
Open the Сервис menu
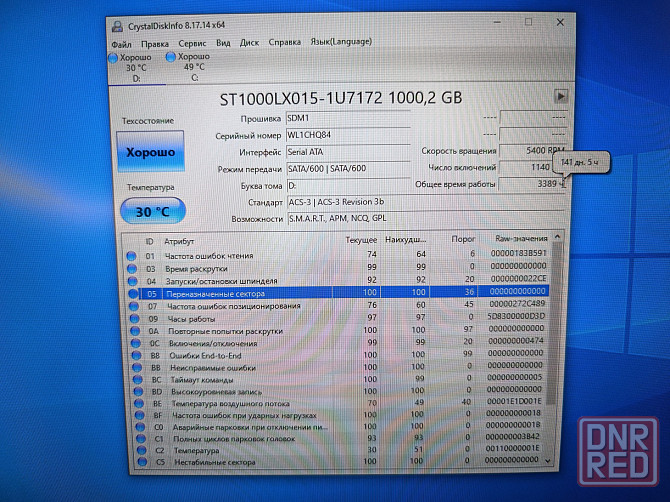click(x=192, y=43)
